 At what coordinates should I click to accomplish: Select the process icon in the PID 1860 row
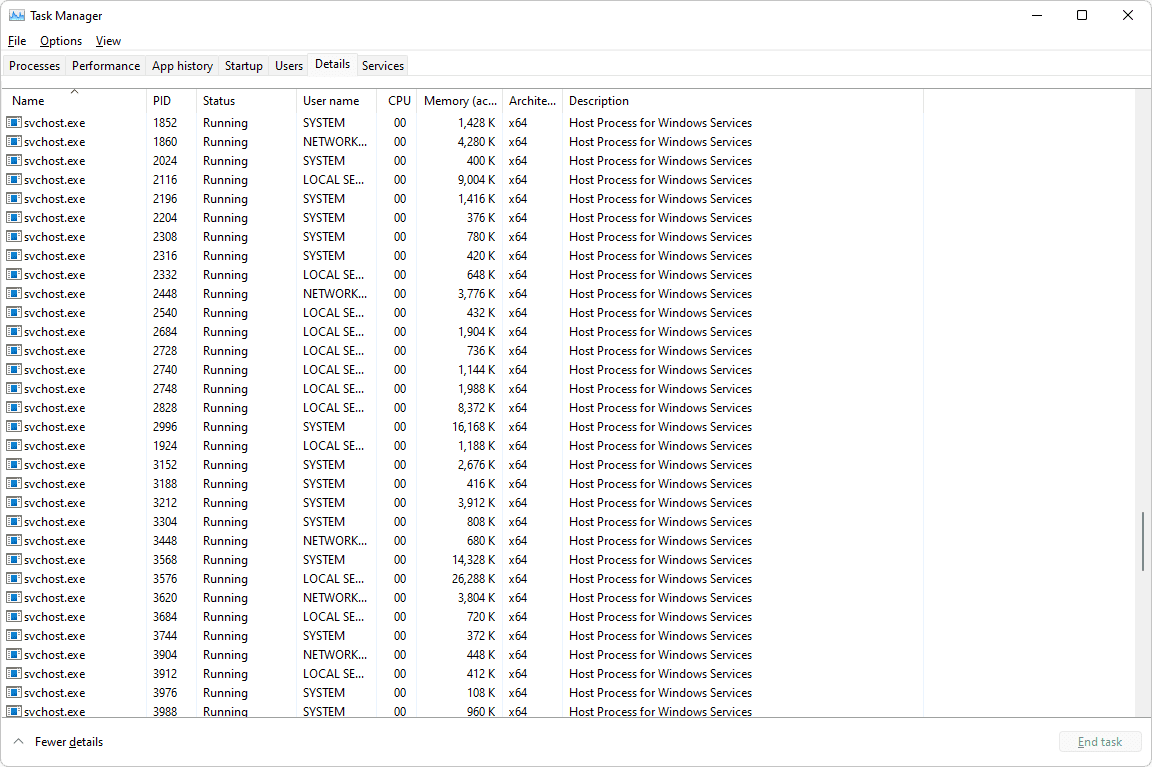(13, 141)
